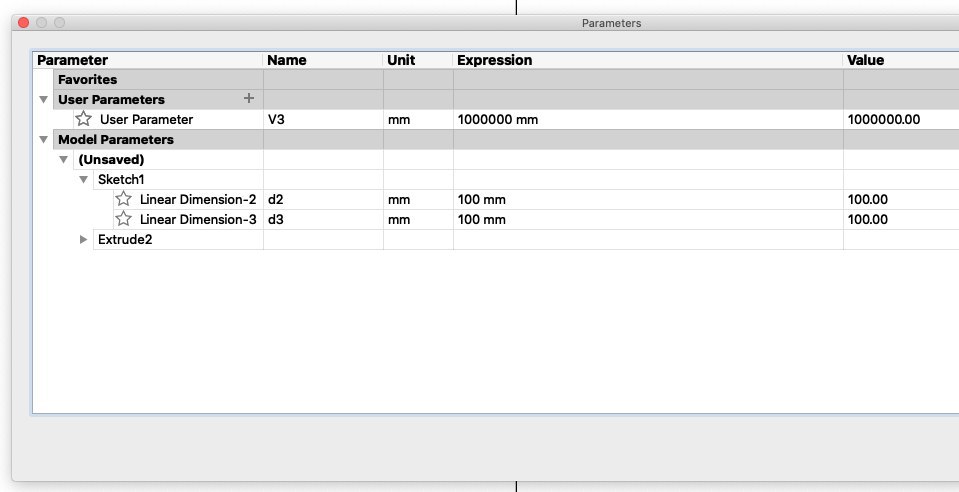Click the mm unit cell of d2
The width and height of the screenshot is (959, 492).
[x=418, y=199]
